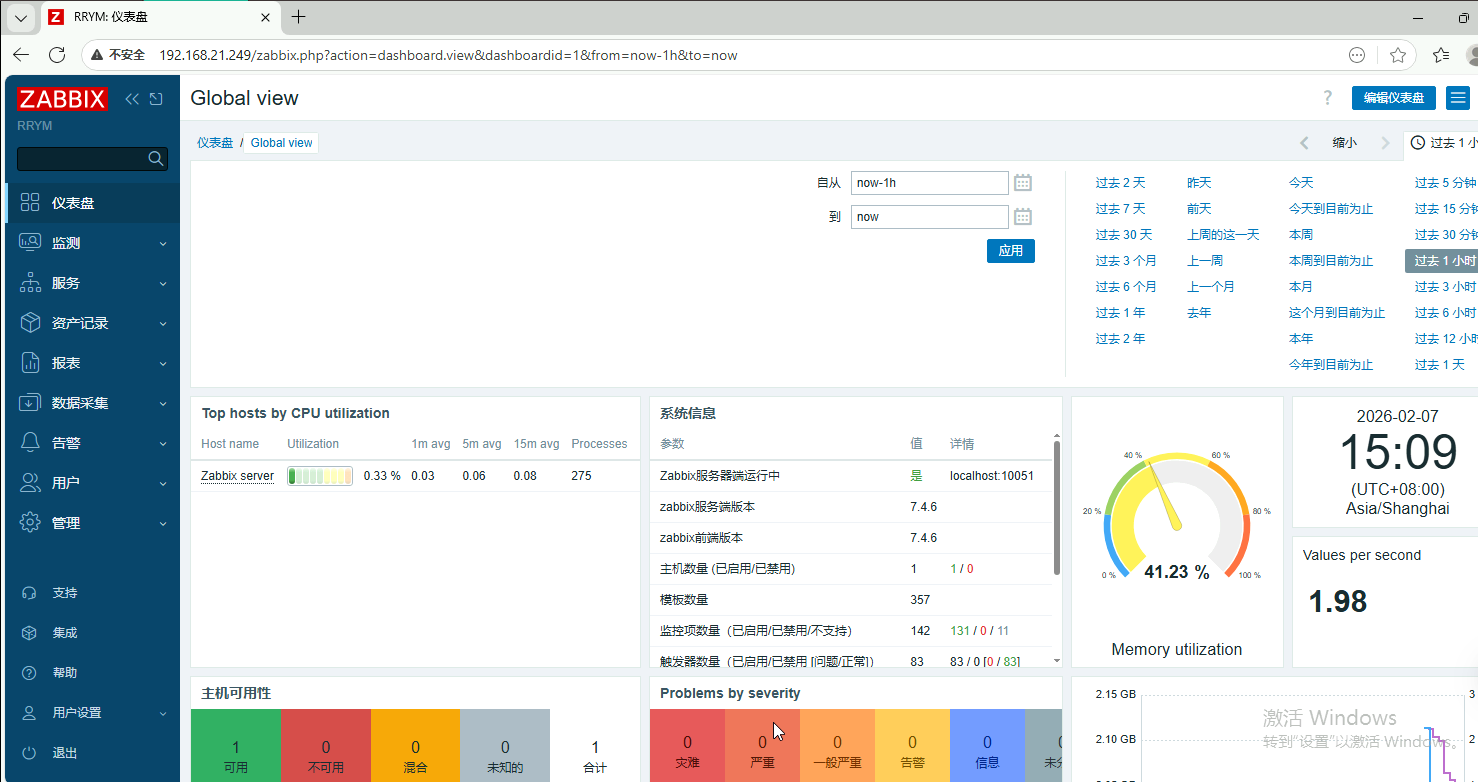Image resolution: width=1478 pixels, height=782 pixels.
Task: Refresh the browser page
Action: pyautogui.click(x=57, y=55)
